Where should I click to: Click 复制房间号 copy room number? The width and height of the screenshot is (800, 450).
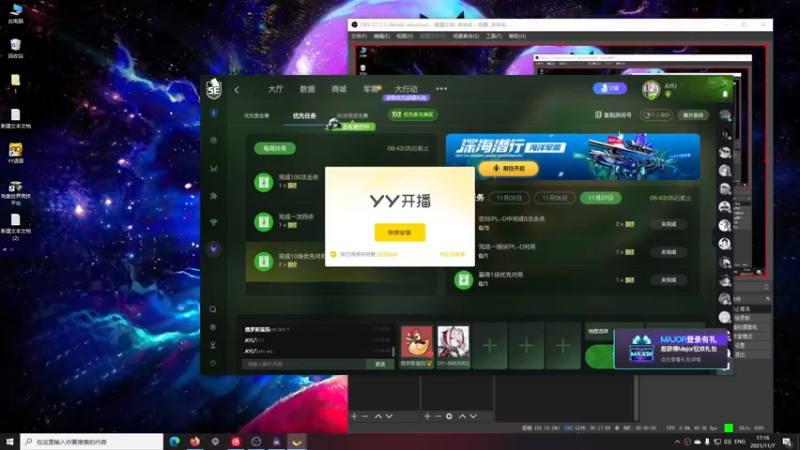coord(613,115)
